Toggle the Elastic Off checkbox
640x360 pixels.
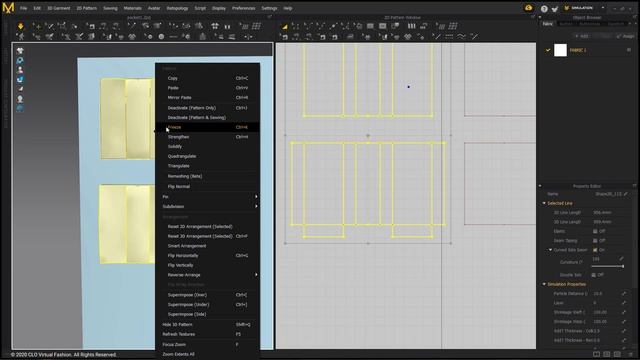pyautogui.click(x=595, y=231)
